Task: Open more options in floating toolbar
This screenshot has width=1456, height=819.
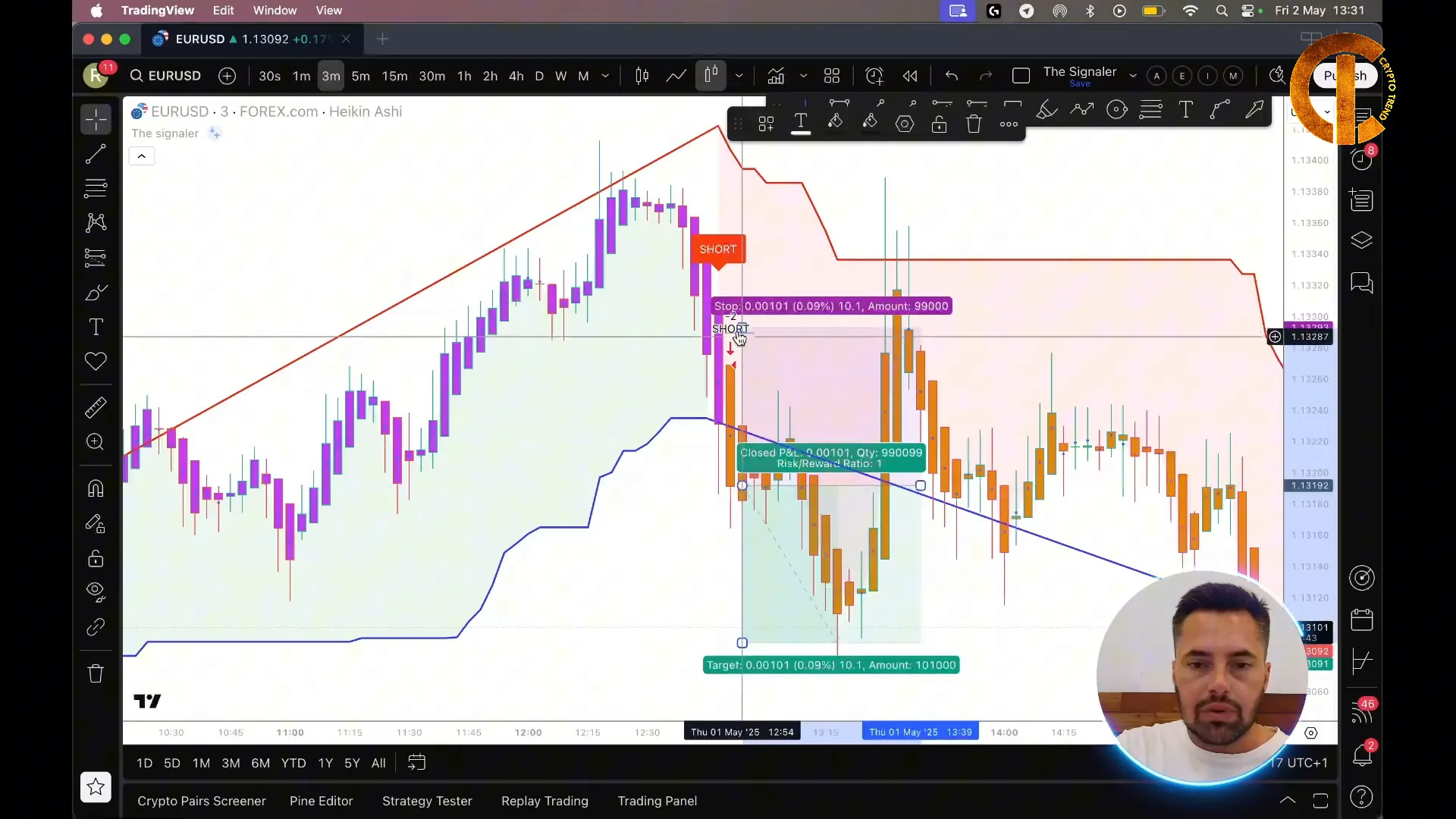Action: click(1009, 124)
